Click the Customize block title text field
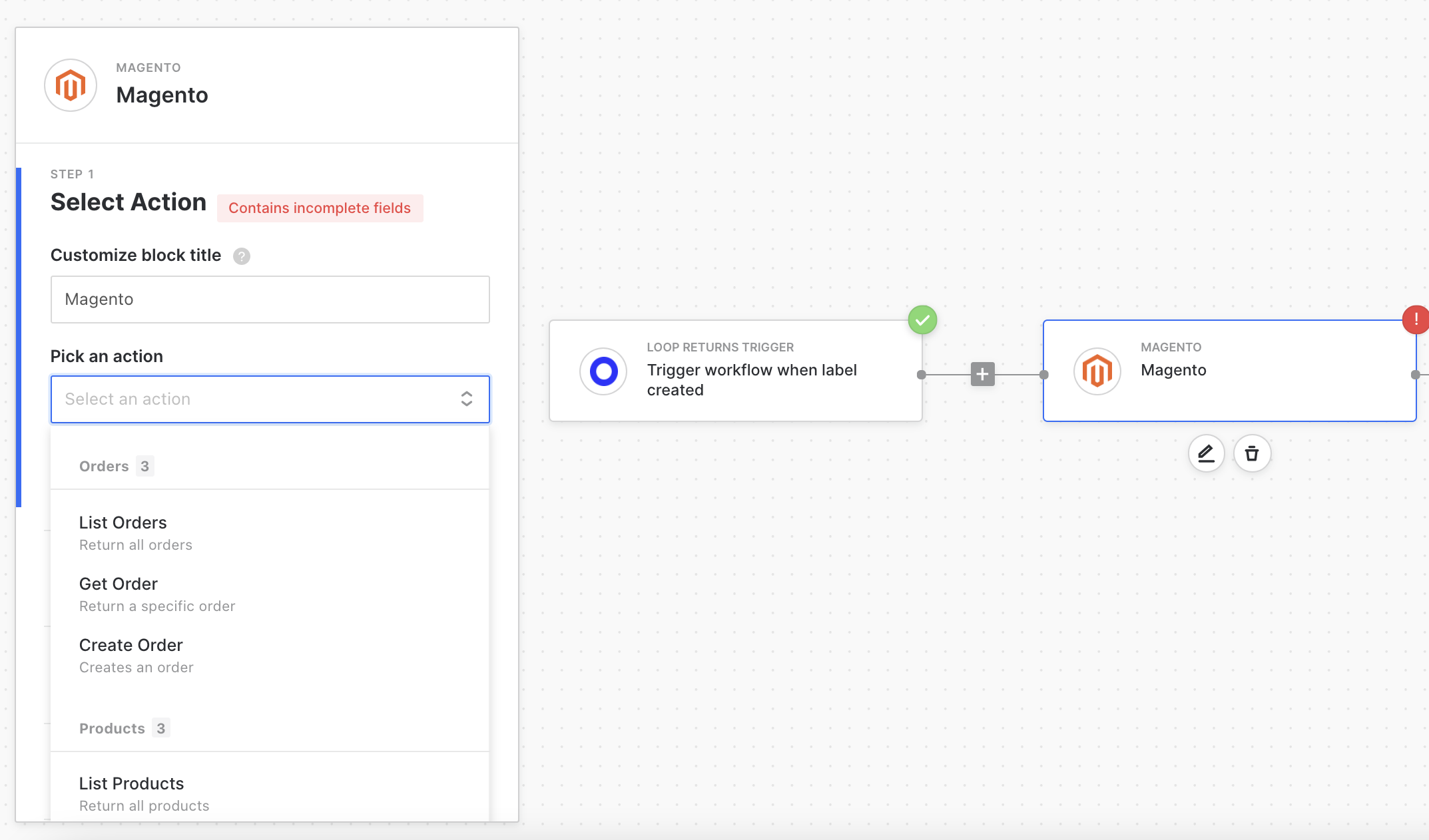Viewport: 1429px width, 840px height. point(270,300)
